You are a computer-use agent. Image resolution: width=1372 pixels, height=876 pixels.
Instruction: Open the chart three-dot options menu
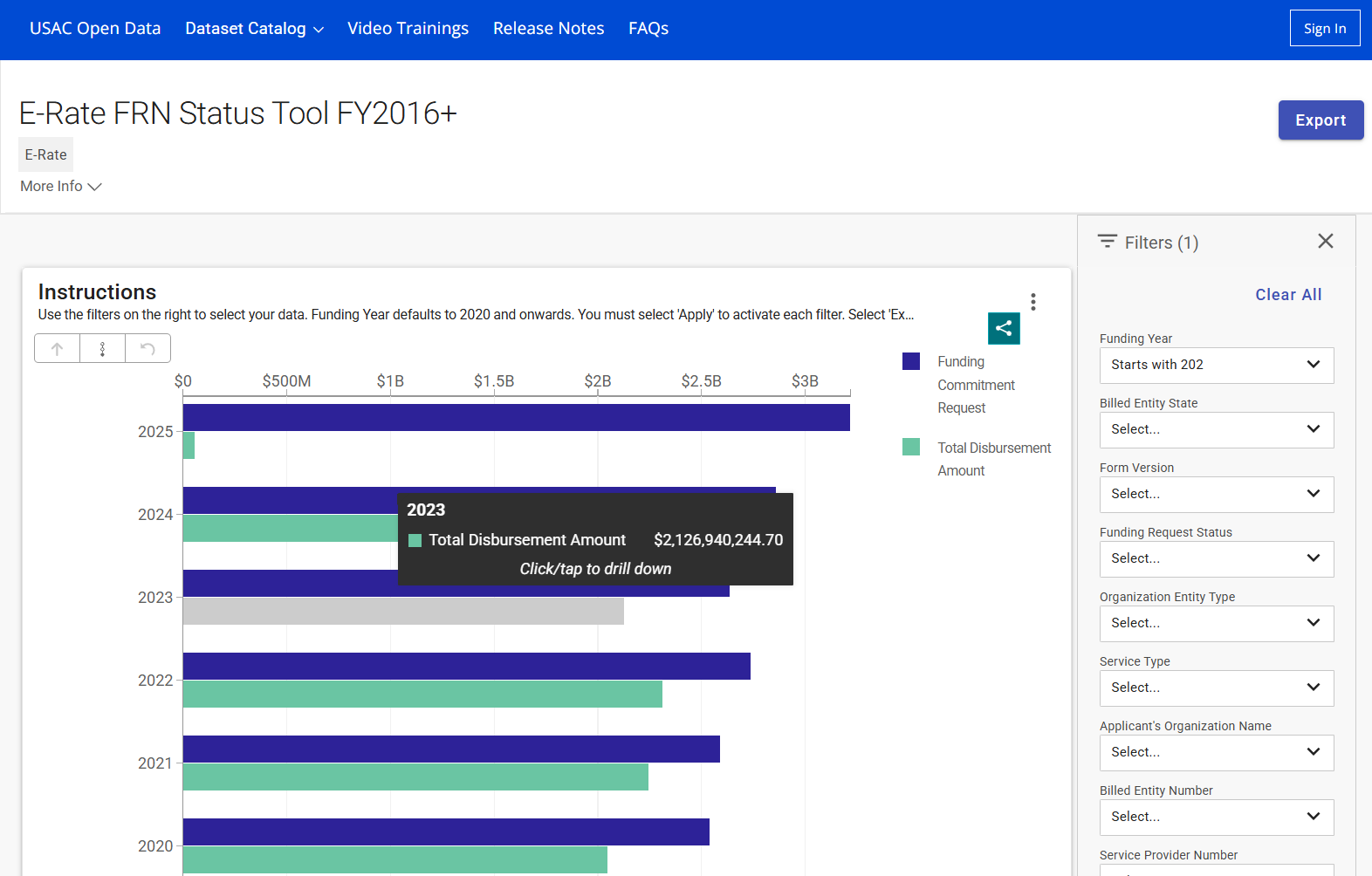pyautogui.click(x=1033, y=302)
